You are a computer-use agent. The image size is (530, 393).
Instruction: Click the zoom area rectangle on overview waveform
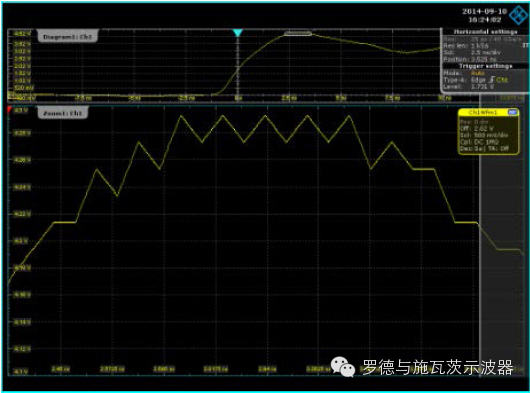297,33
